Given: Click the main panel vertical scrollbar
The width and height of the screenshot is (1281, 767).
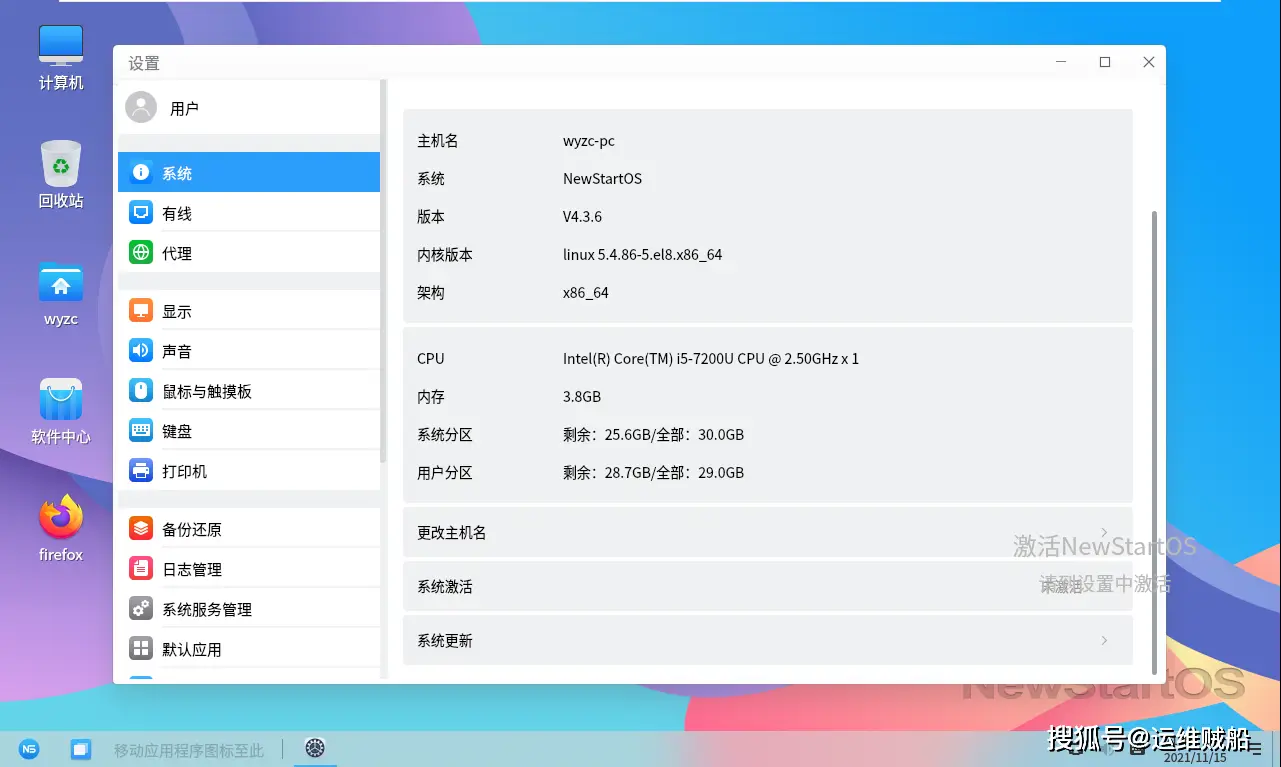Looking at the screenshot, I should (x=1155, y=441).
